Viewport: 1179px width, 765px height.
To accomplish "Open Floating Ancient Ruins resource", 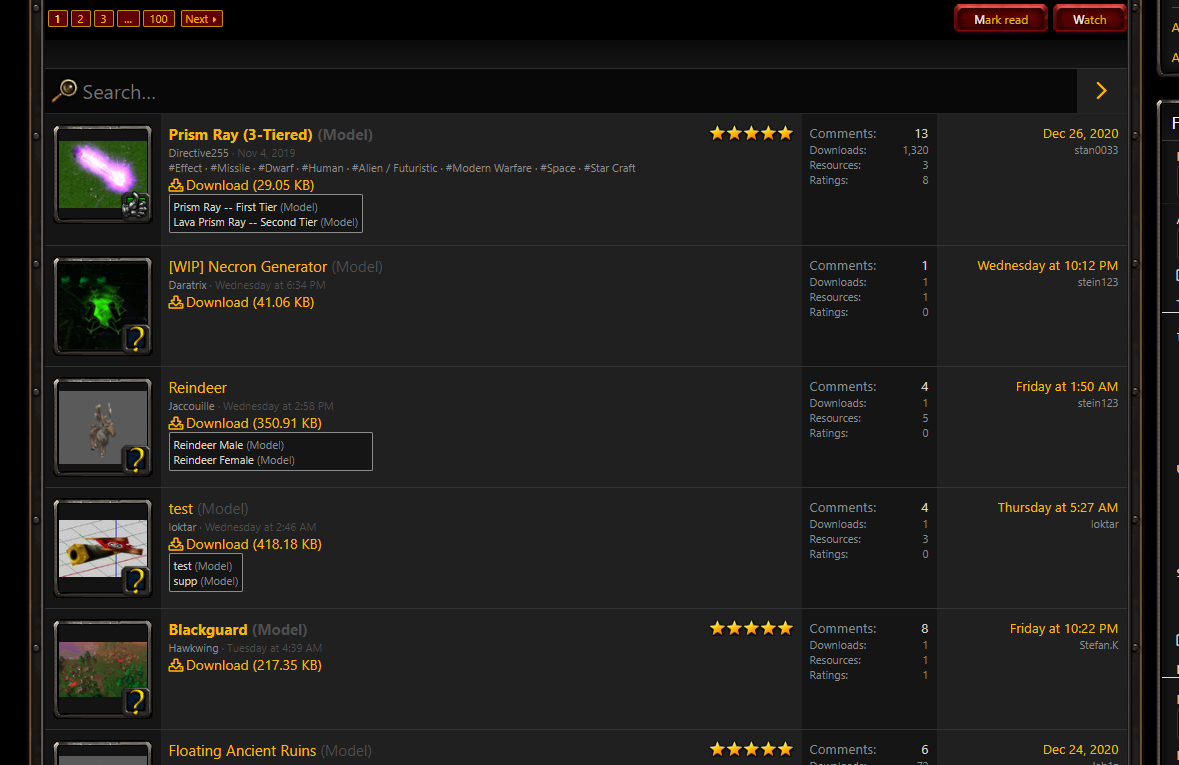I will pos(242,751).
